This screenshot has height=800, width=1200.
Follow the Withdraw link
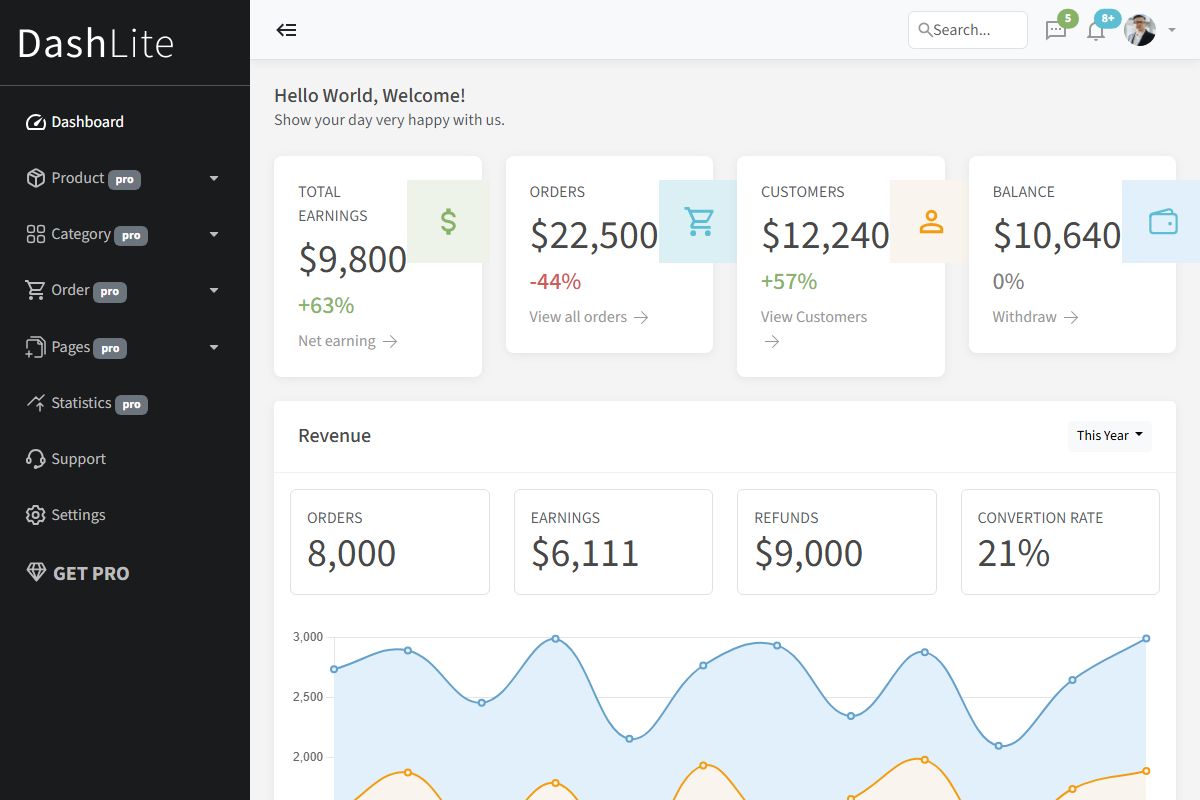1035,317
